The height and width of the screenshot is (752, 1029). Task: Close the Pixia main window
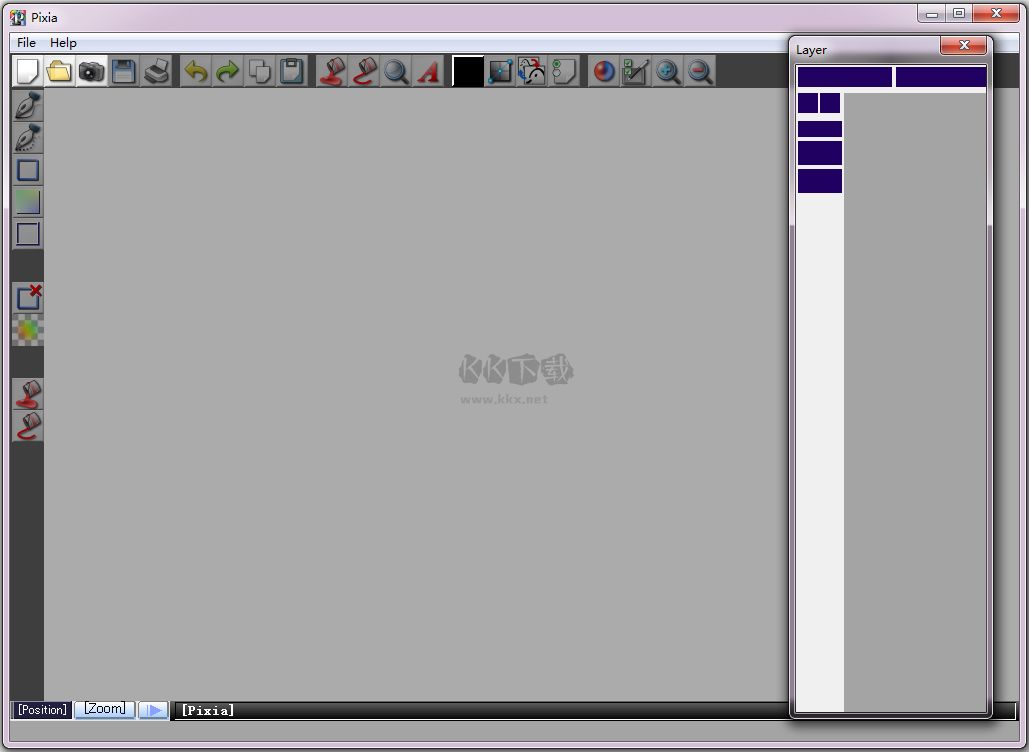[996, 13]
